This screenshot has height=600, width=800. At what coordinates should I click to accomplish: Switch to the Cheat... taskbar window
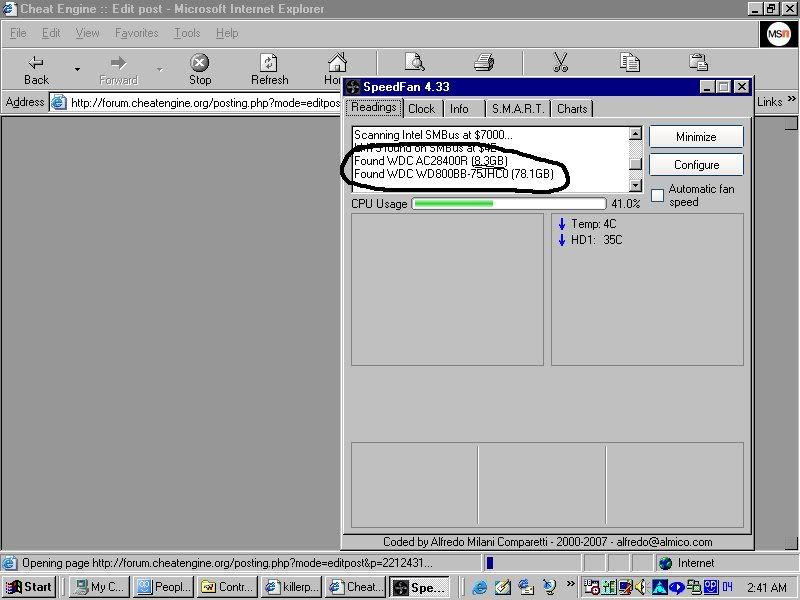[x=356, y=587]
